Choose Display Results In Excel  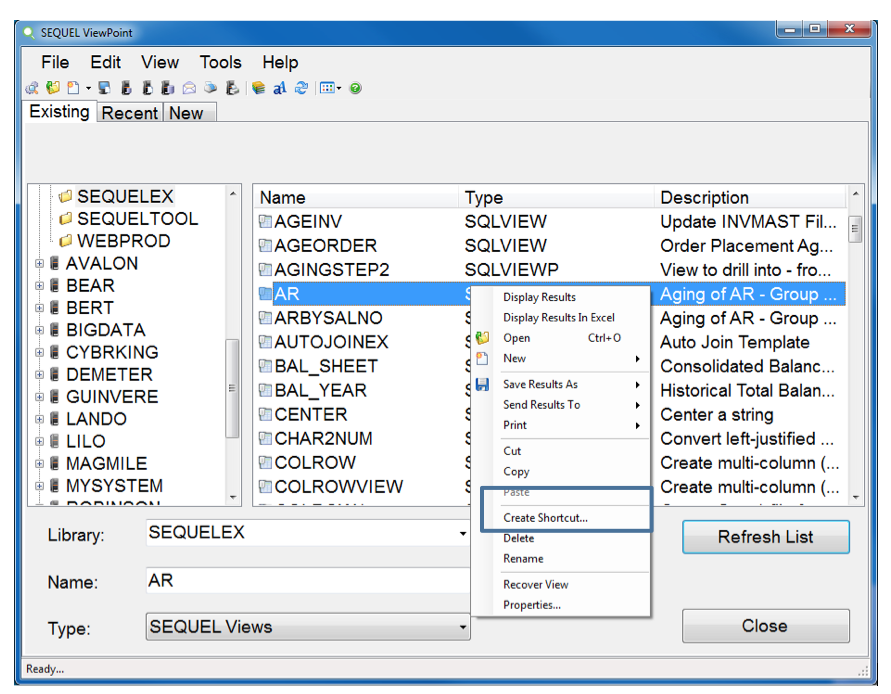pyautogui.click(x=559, y=318)
